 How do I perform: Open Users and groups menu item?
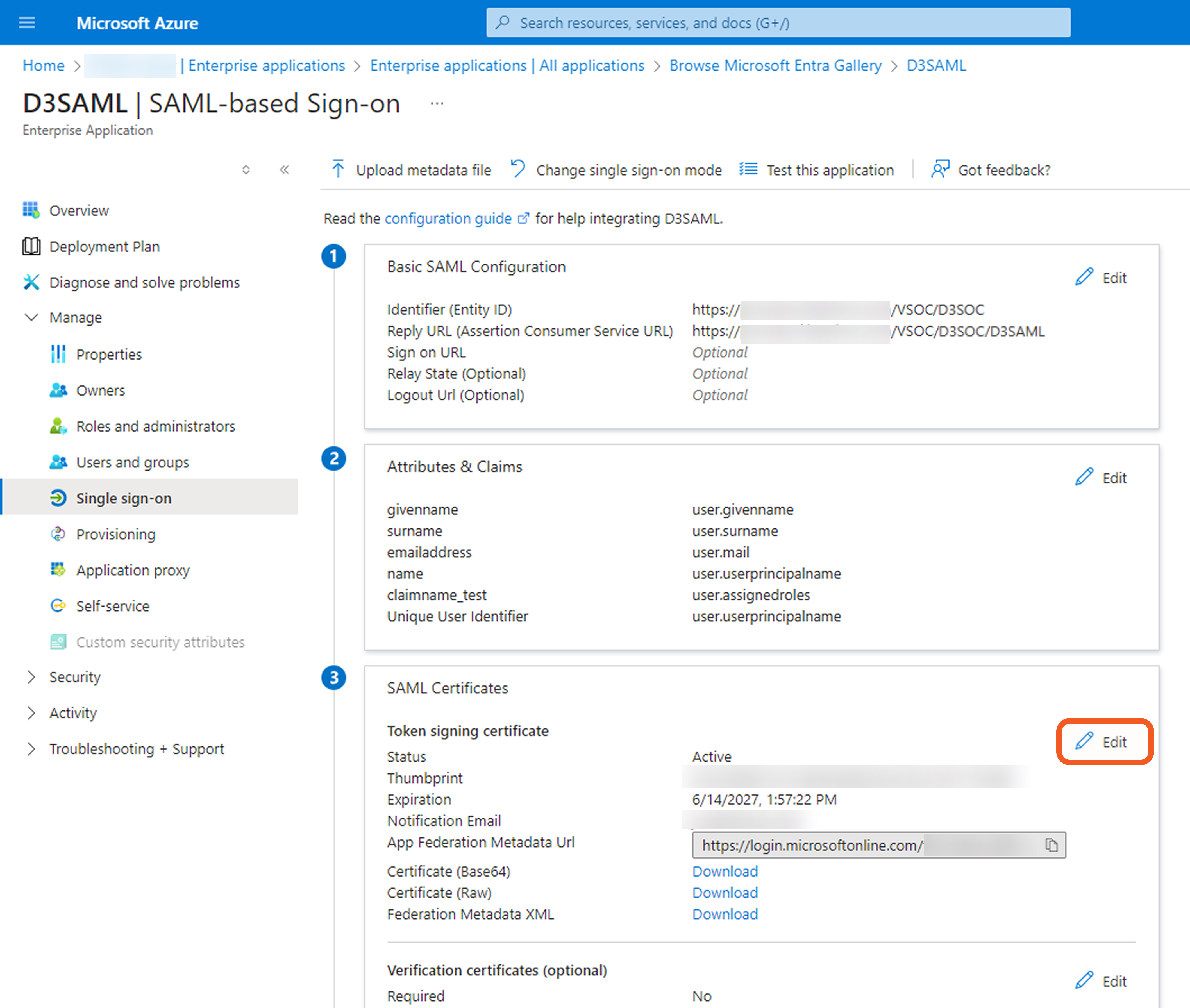(133, 462)
